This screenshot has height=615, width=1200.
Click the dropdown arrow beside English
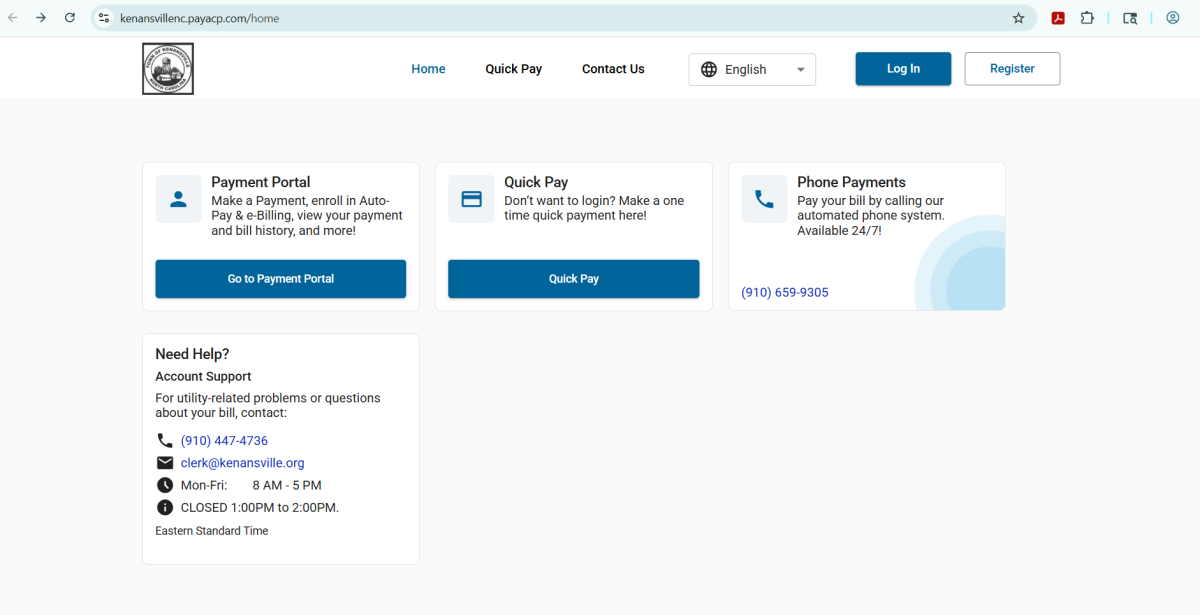(x=800, y=69)
